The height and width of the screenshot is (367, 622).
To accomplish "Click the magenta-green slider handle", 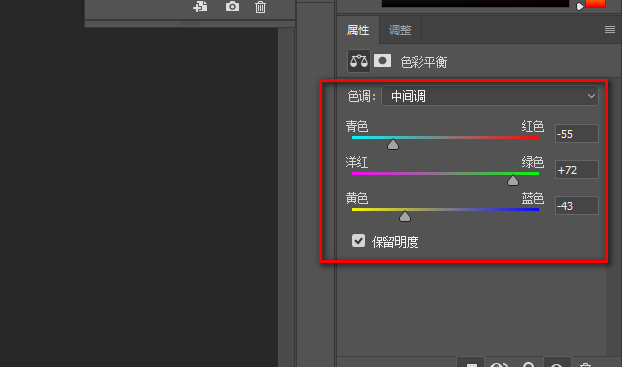I will 513,180.
